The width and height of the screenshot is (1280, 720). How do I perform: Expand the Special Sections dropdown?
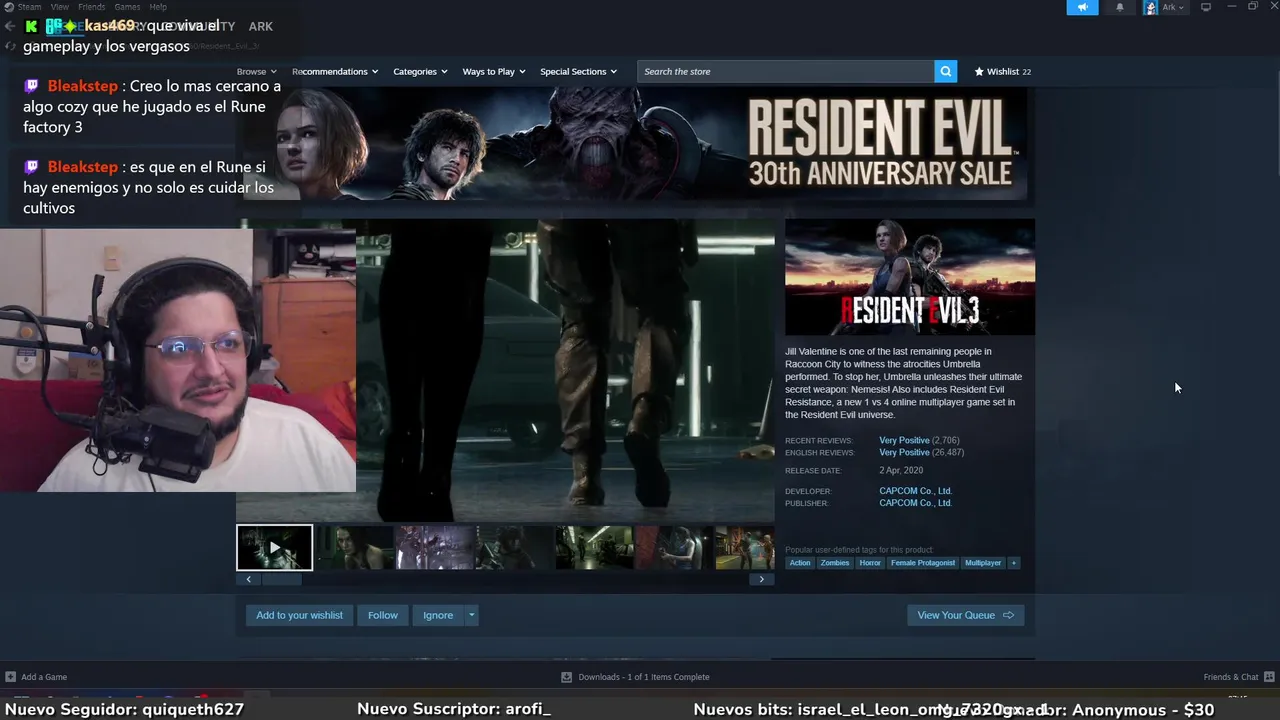coord(578,72)
